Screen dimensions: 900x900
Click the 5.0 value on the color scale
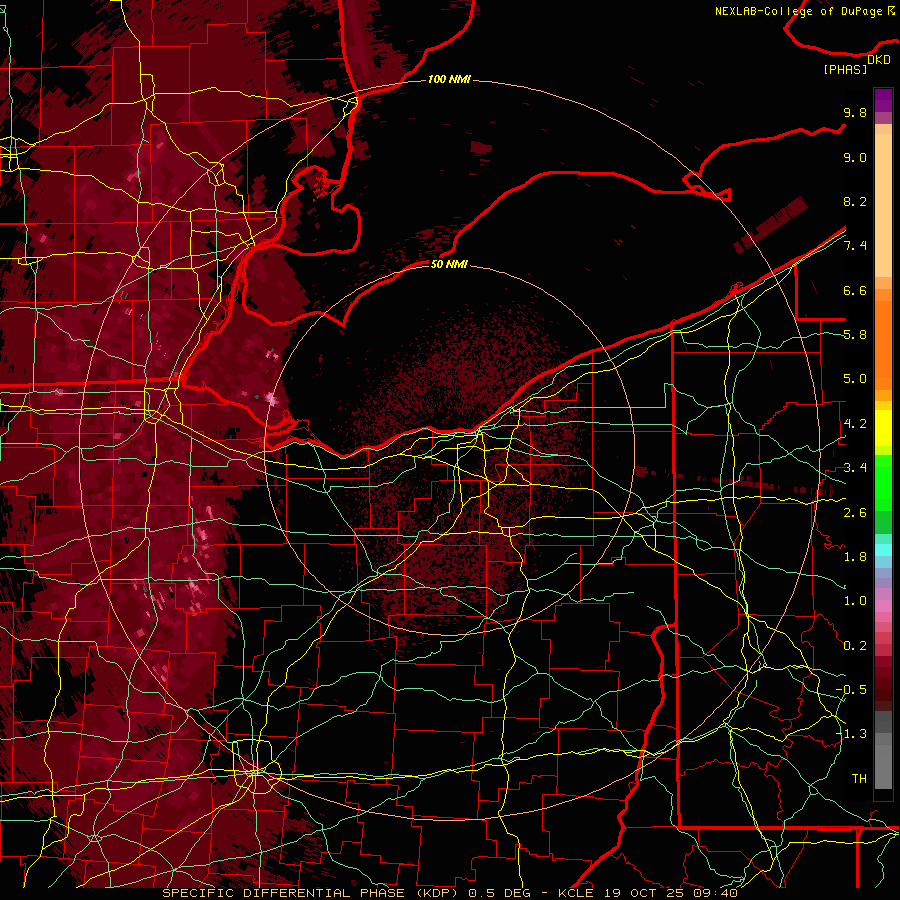tap(855, 379)
